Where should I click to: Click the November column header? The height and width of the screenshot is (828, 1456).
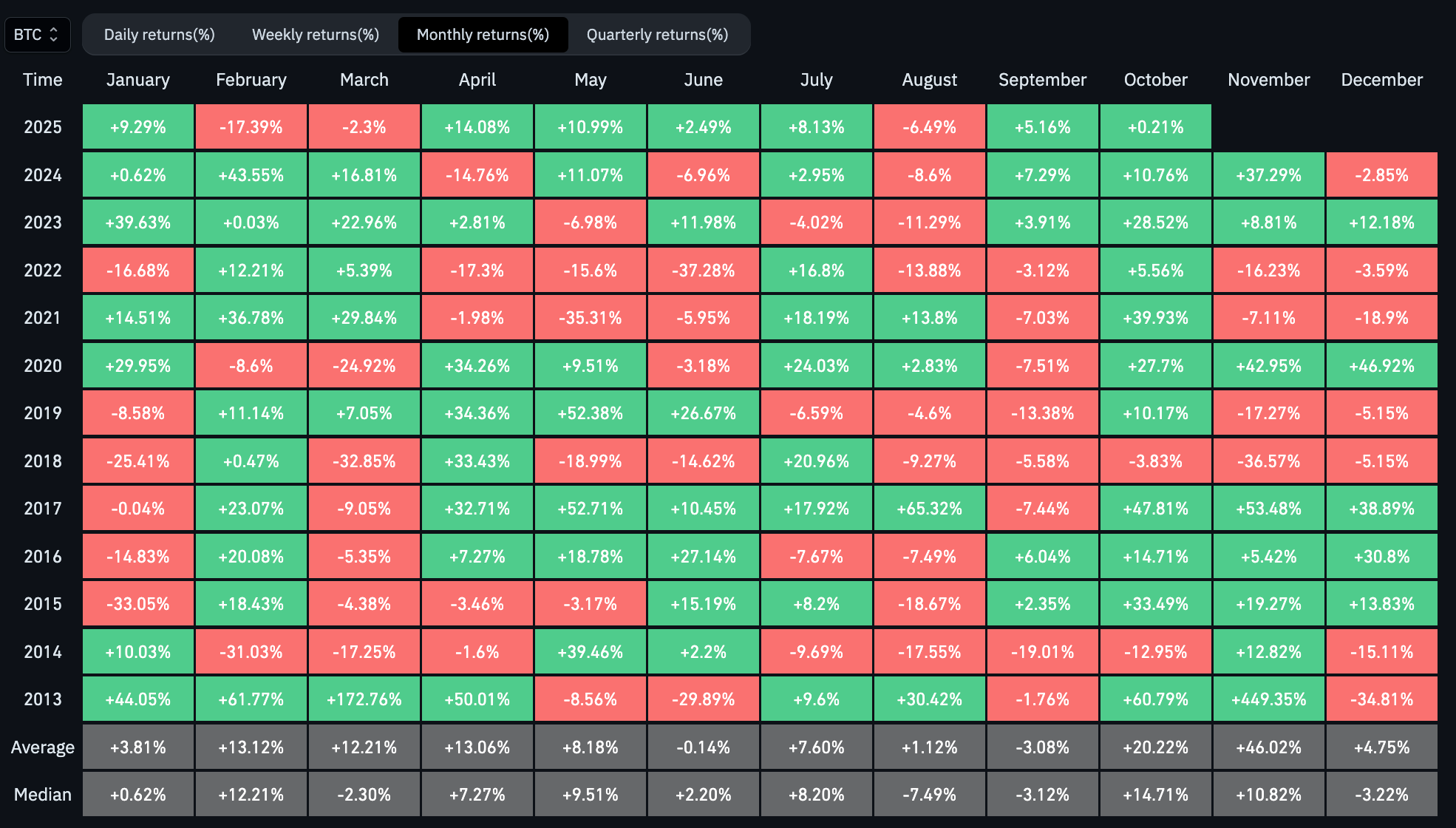pos(1268,80)
